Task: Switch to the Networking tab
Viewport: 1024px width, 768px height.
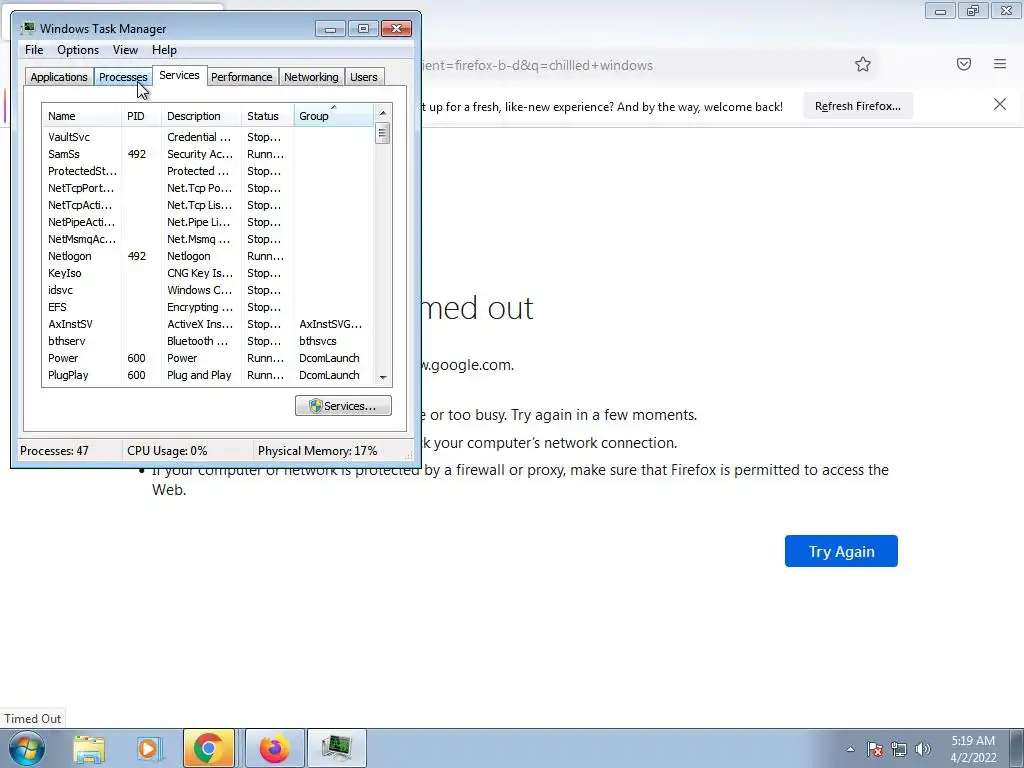Action: (311, 76)
